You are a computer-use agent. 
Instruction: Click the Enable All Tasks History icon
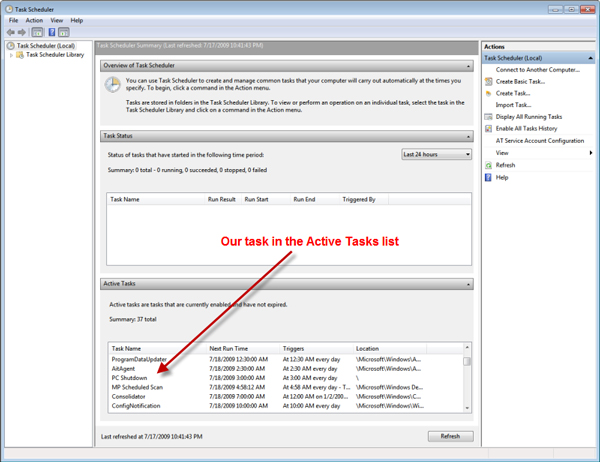[x=488, y=129]
